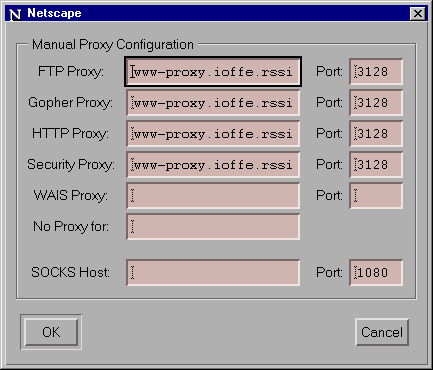The height and width of the screenshot is (370, 433).
Task: Click the empty WAIS Proxy host field
Action: (213, 196)
